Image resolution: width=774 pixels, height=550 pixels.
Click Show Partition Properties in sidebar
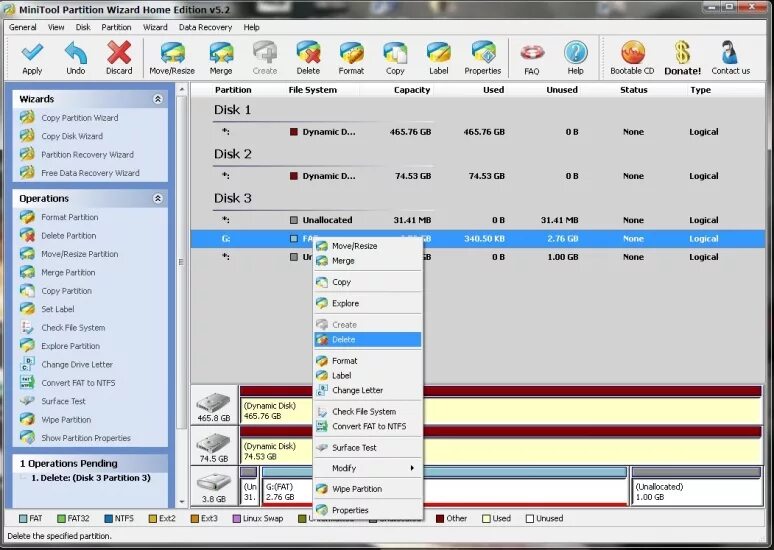[x=86, y=438]
